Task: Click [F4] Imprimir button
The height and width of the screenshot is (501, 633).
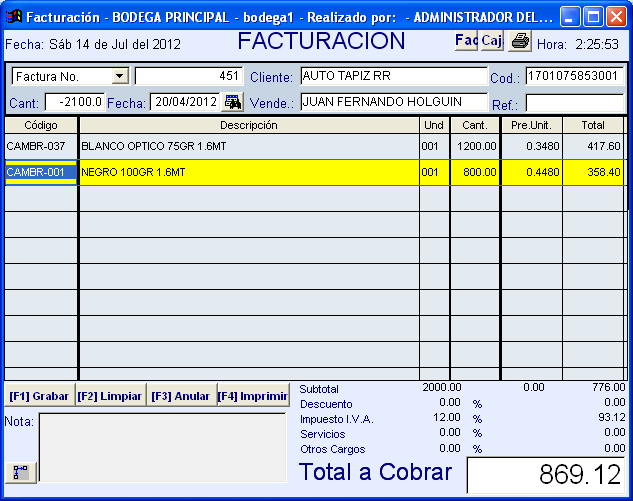Action: coord(253,396)
